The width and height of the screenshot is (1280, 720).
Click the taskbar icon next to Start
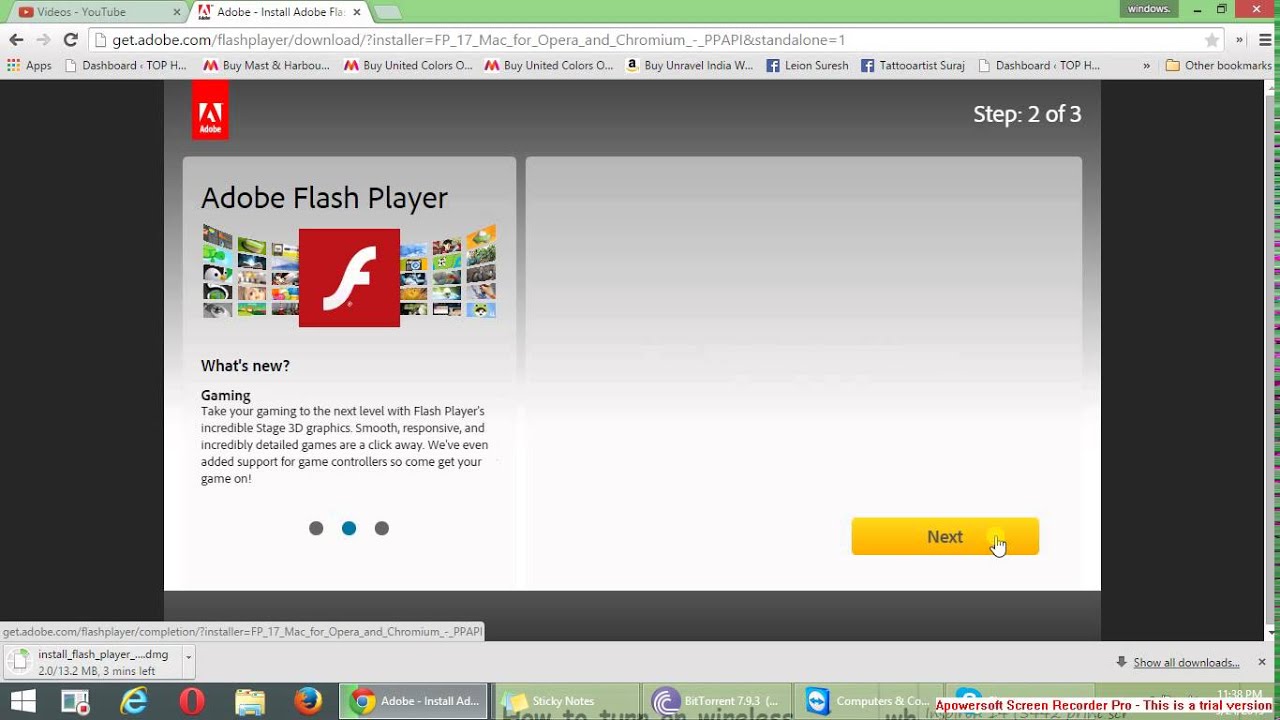pos(76,701)
